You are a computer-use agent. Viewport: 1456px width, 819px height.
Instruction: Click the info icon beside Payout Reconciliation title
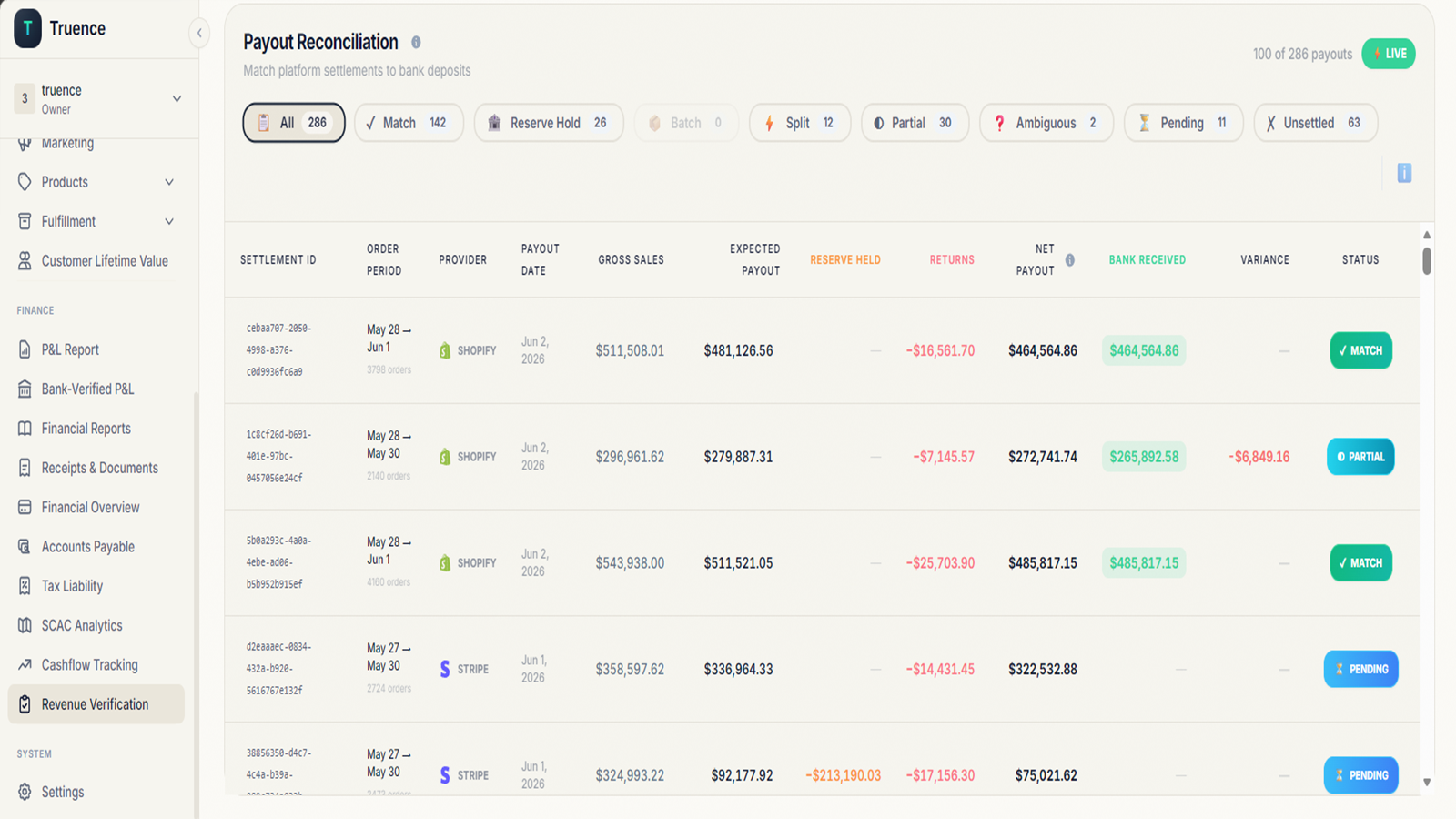416,42
